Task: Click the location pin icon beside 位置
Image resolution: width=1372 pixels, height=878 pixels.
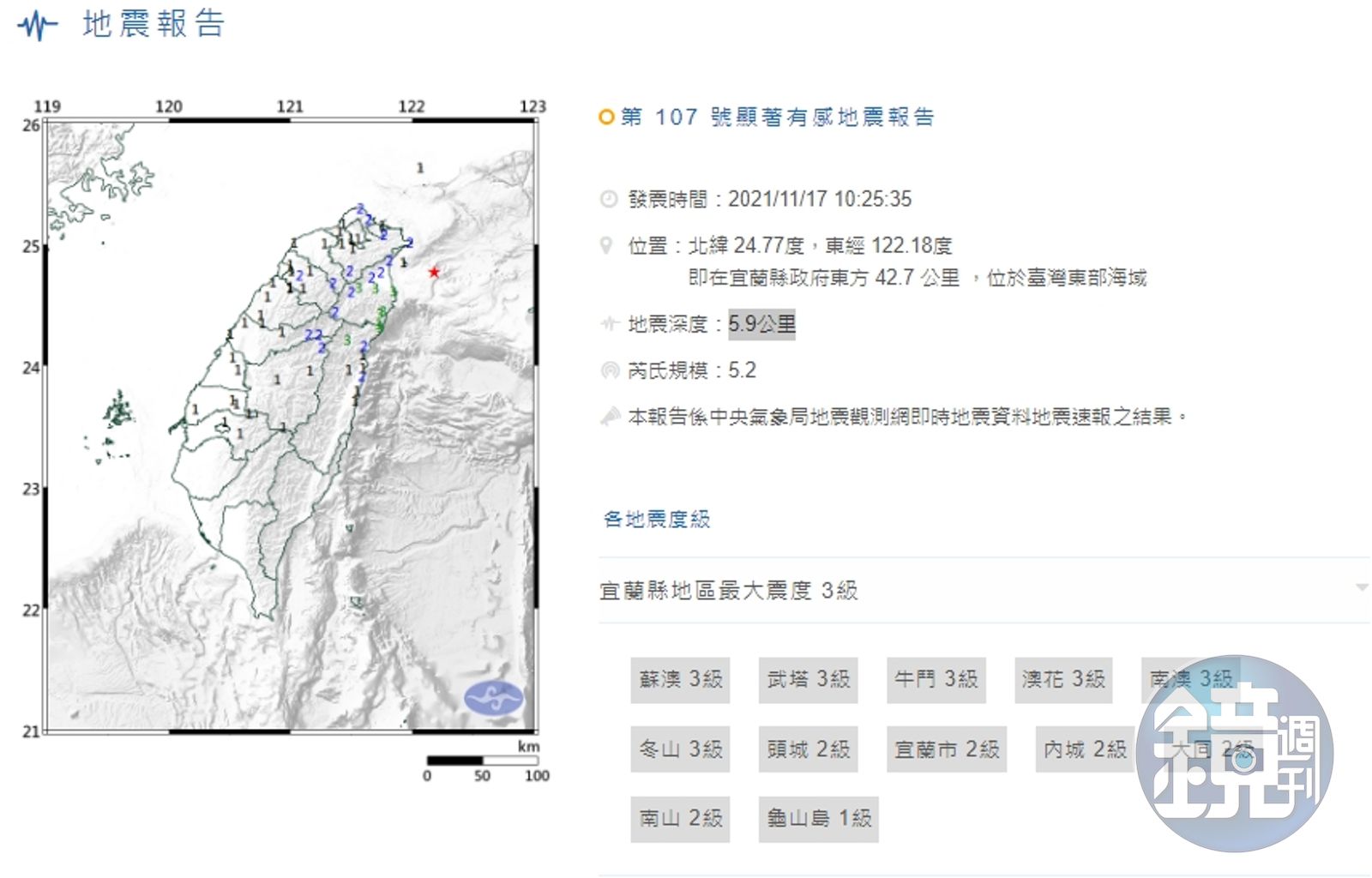Action: click(x=607, y=246)
